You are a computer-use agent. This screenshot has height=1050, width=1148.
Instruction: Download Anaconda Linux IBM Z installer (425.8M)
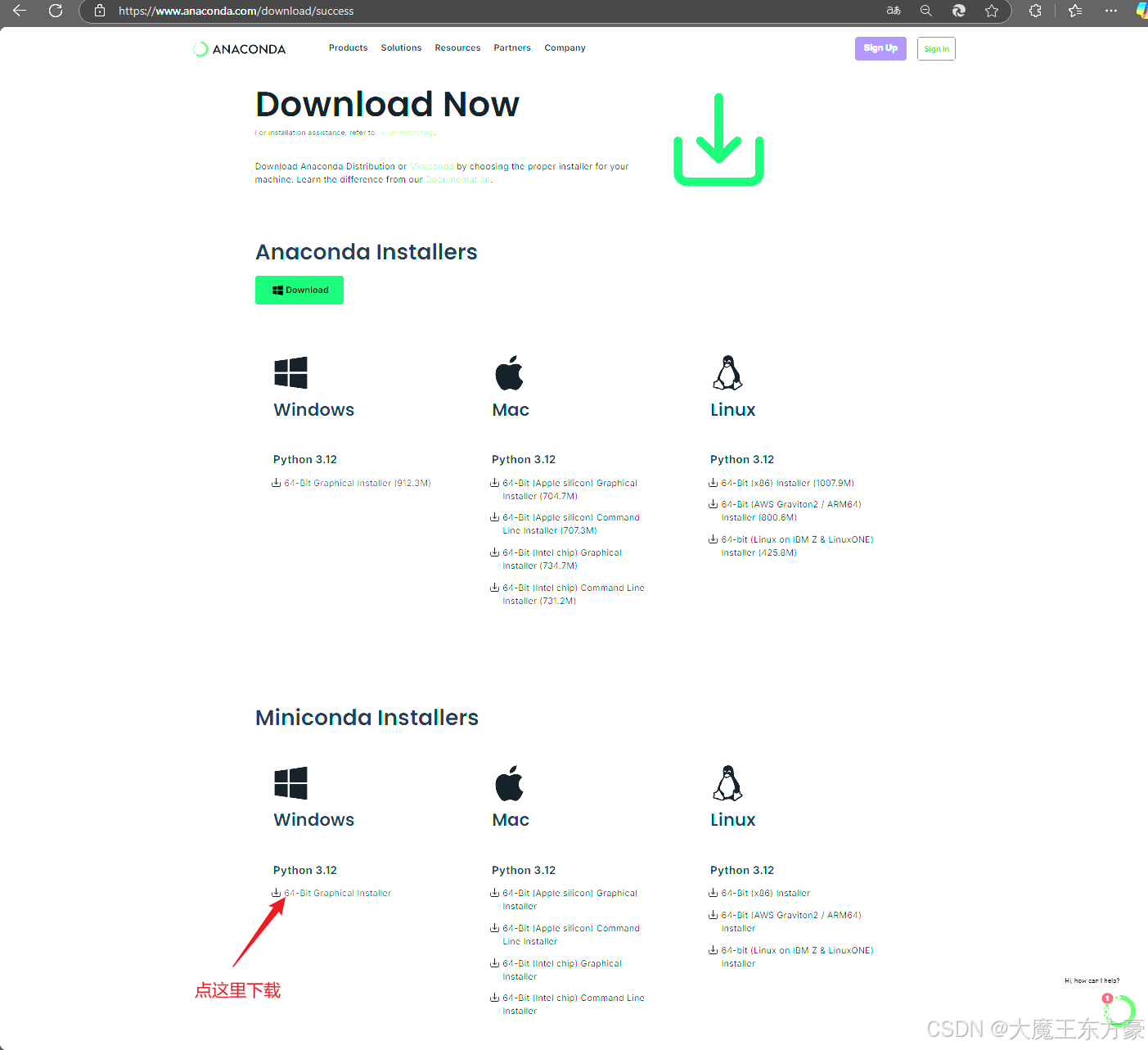point(797,546)
